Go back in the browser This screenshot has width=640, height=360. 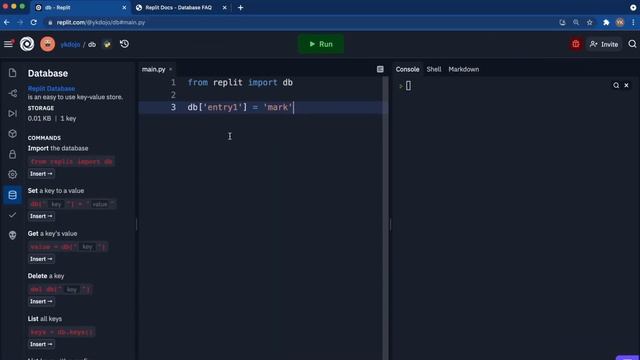(7, 22)
